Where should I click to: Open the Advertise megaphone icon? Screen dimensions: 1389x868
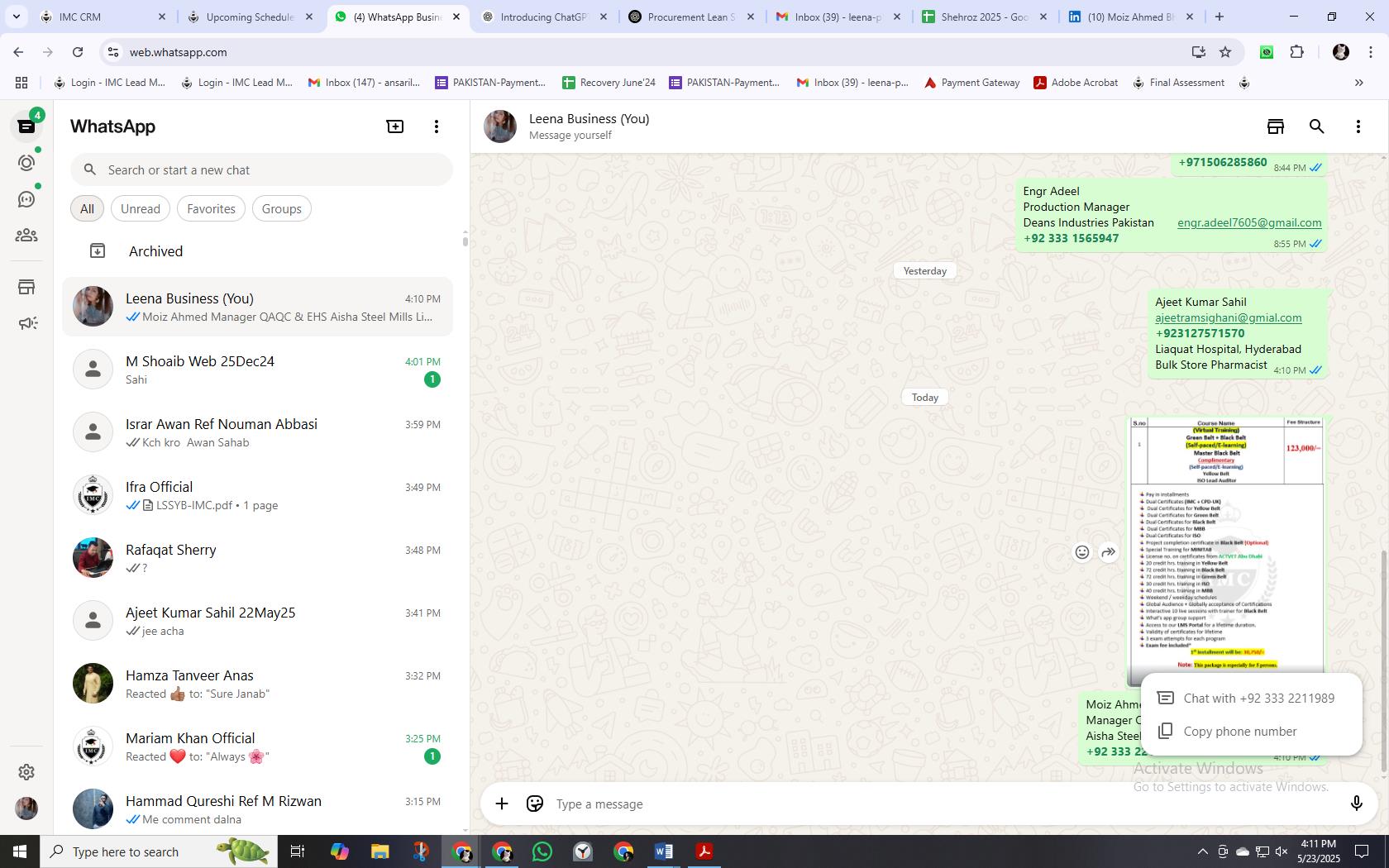pos(26,323)
